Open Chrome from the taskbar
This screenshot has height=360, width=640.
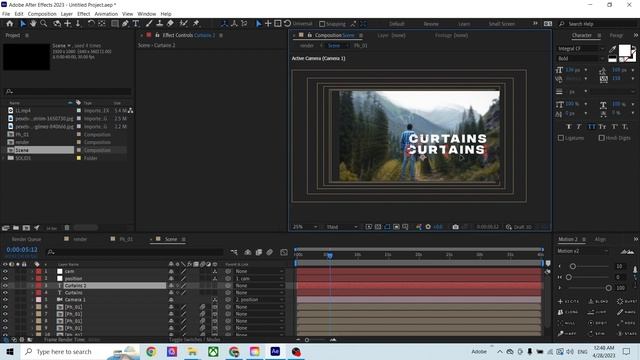(x=151, y=351)
